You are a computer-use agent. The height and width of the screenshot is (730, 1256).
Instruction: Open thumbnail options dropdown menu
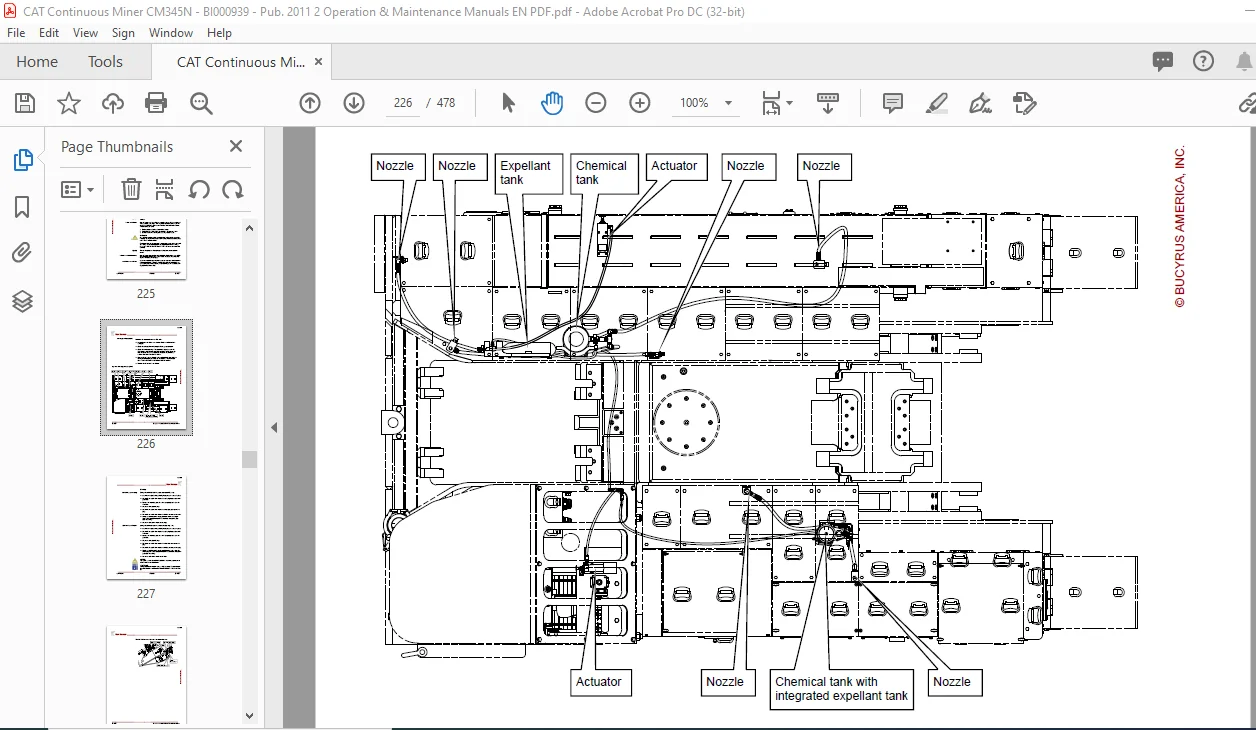78,189
